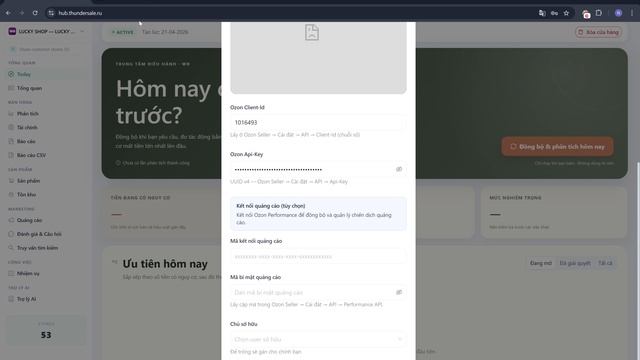Screen dimensions: 640x360
Task: Open the browser extensions icon
Action: pos(599,13)
